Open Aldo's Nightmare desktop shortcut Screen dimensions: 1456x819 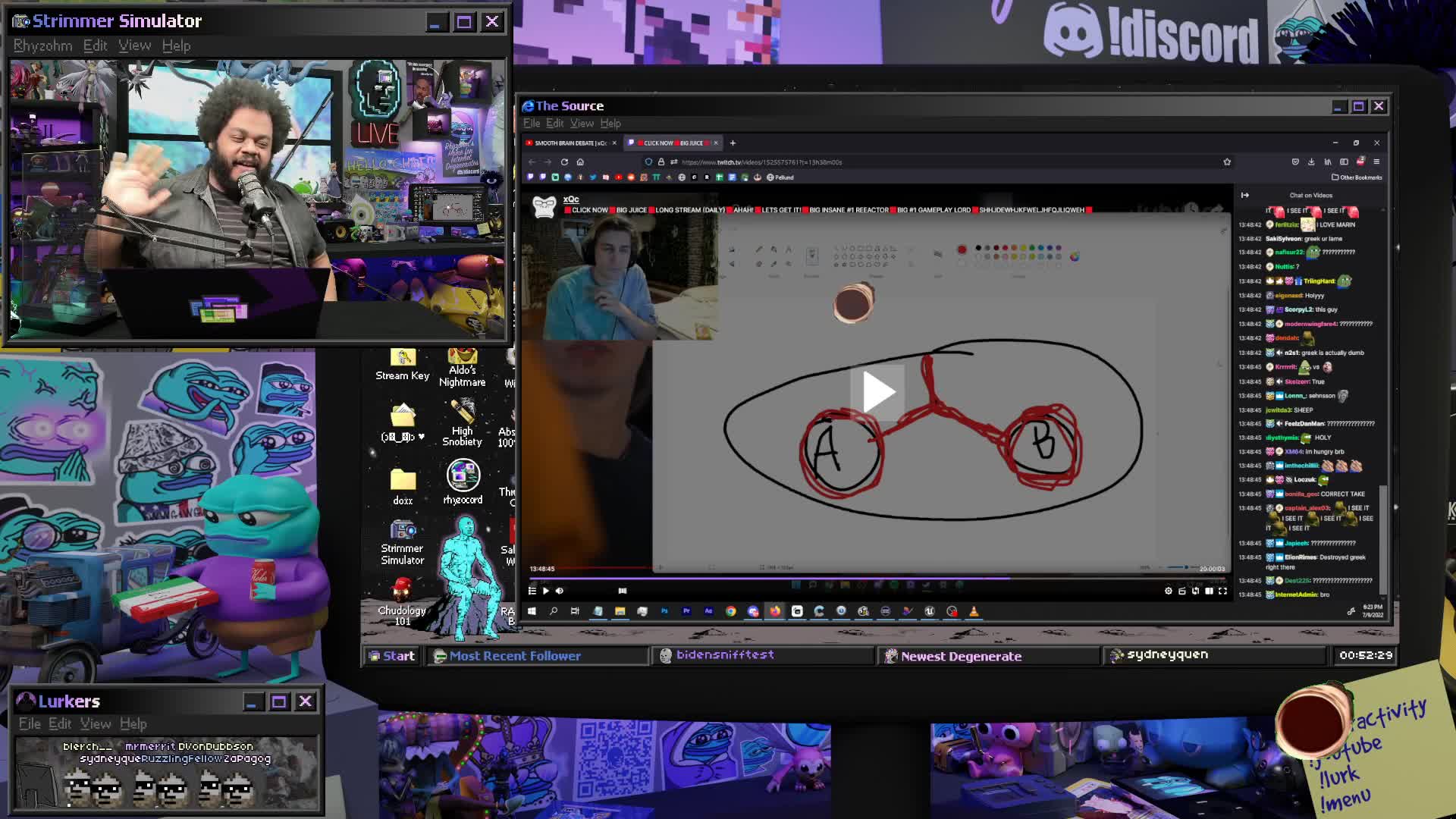pyautogui.click(x=462, y=368)
